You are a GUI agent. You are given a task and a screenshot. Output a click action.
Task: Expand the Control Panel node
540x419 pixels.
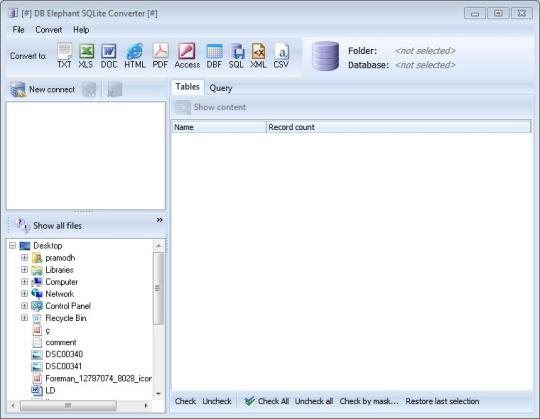point(24,306)
